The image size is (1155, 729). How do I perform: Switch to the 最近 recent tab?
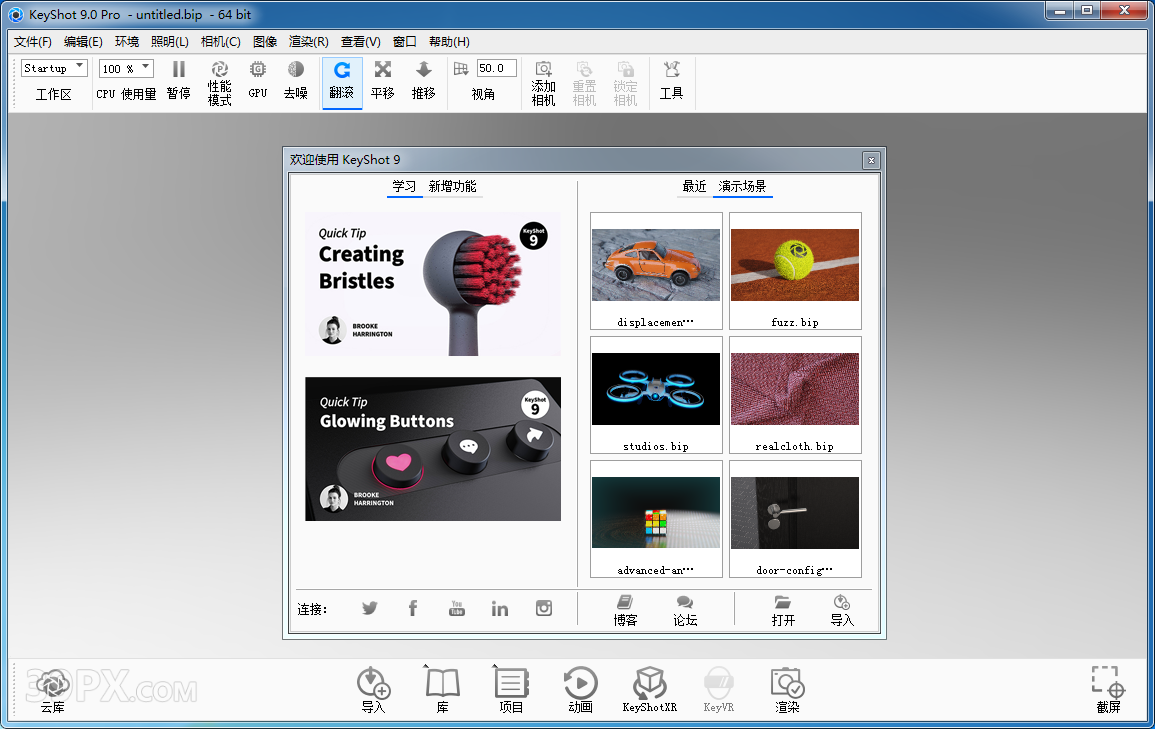[x=694, y=186]
